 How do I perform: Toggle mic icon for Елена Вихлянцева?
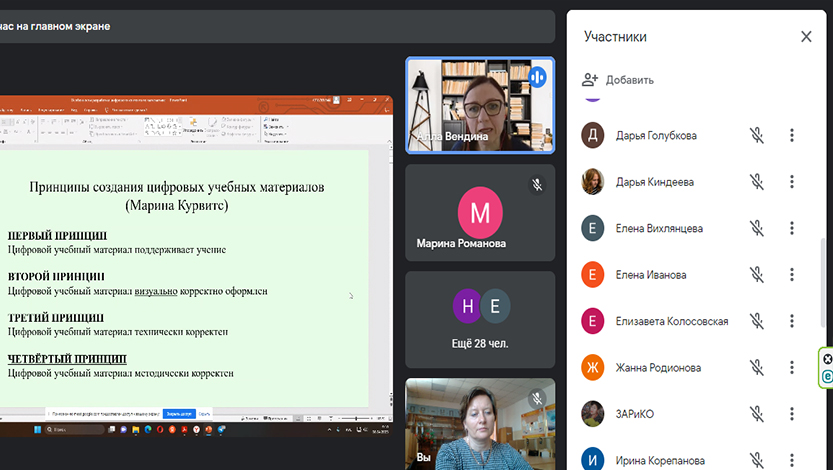click(x=757, y=229)
